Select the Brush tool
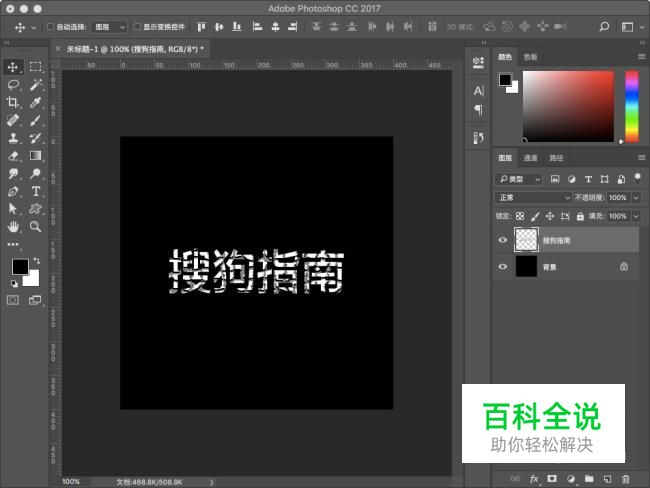 pyautogui.click(x=35, y=120)
